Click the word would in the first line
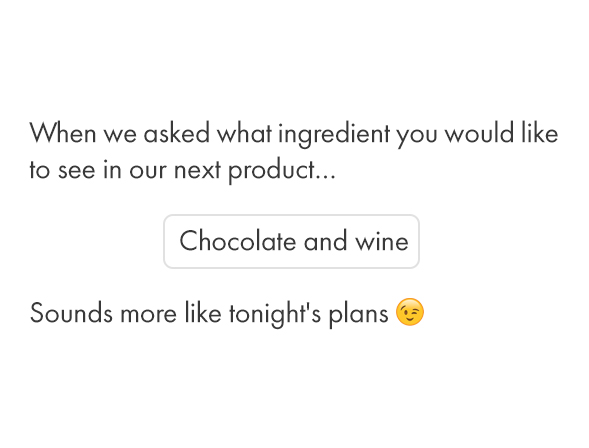 pos(479,133)
